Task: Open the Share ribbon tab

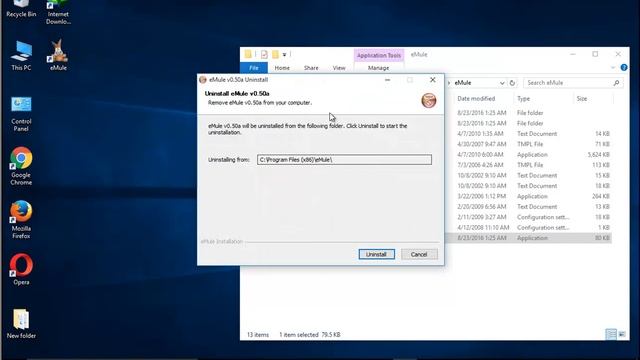Action: coord(311,68)
